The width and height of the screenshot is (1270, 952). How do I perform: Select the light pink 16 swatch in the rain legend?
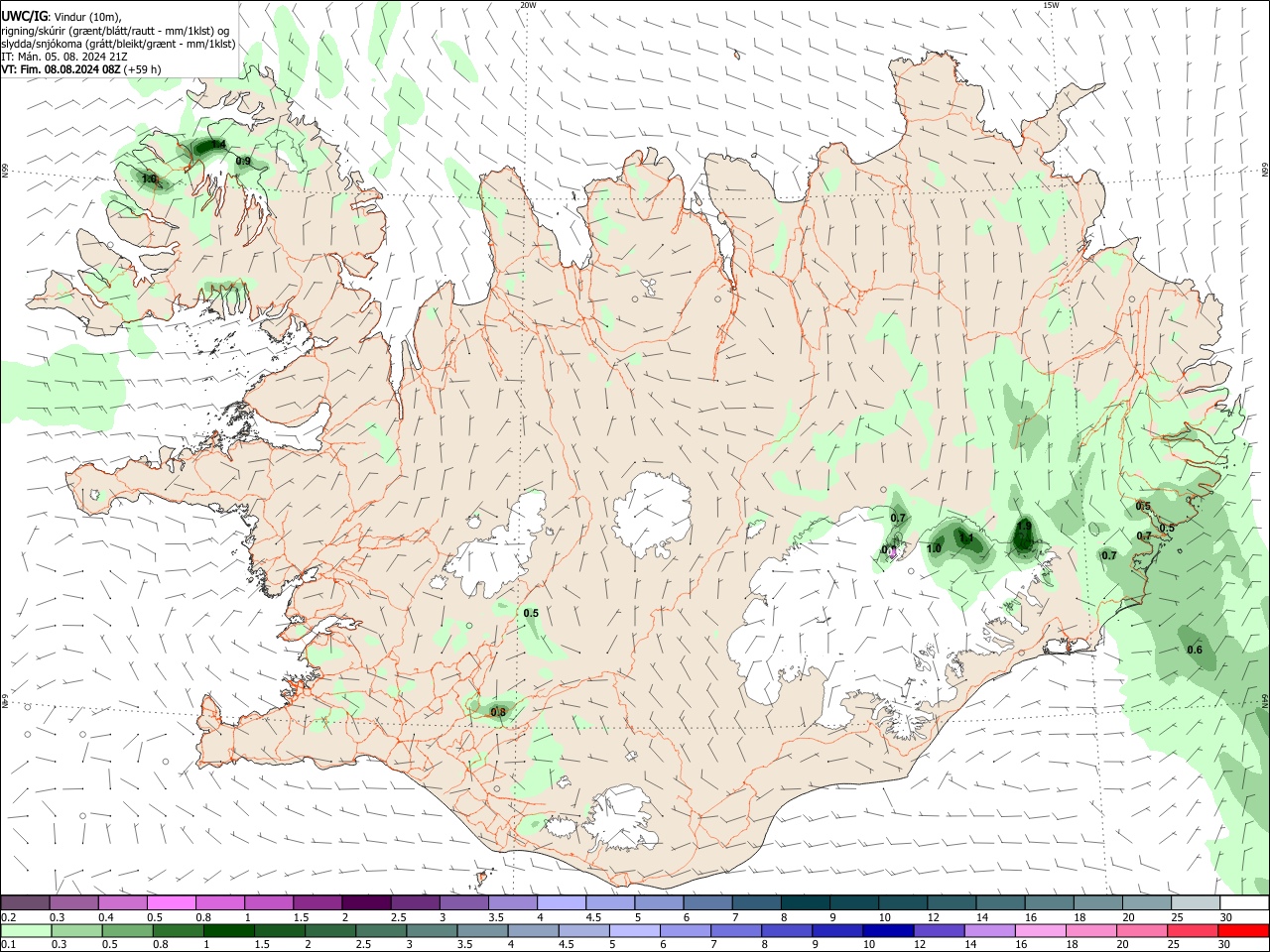[x=1040, y=930]
